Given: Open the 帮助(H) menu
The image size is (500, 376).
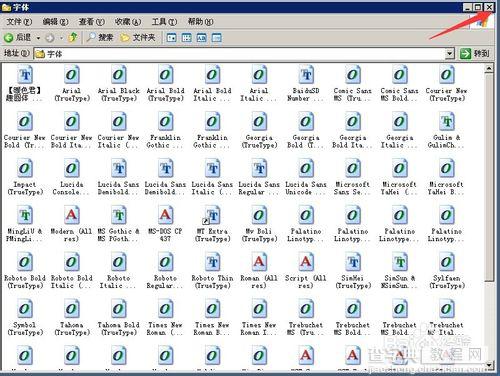Looking at the screenshot, I should click(x=200, y=22).
